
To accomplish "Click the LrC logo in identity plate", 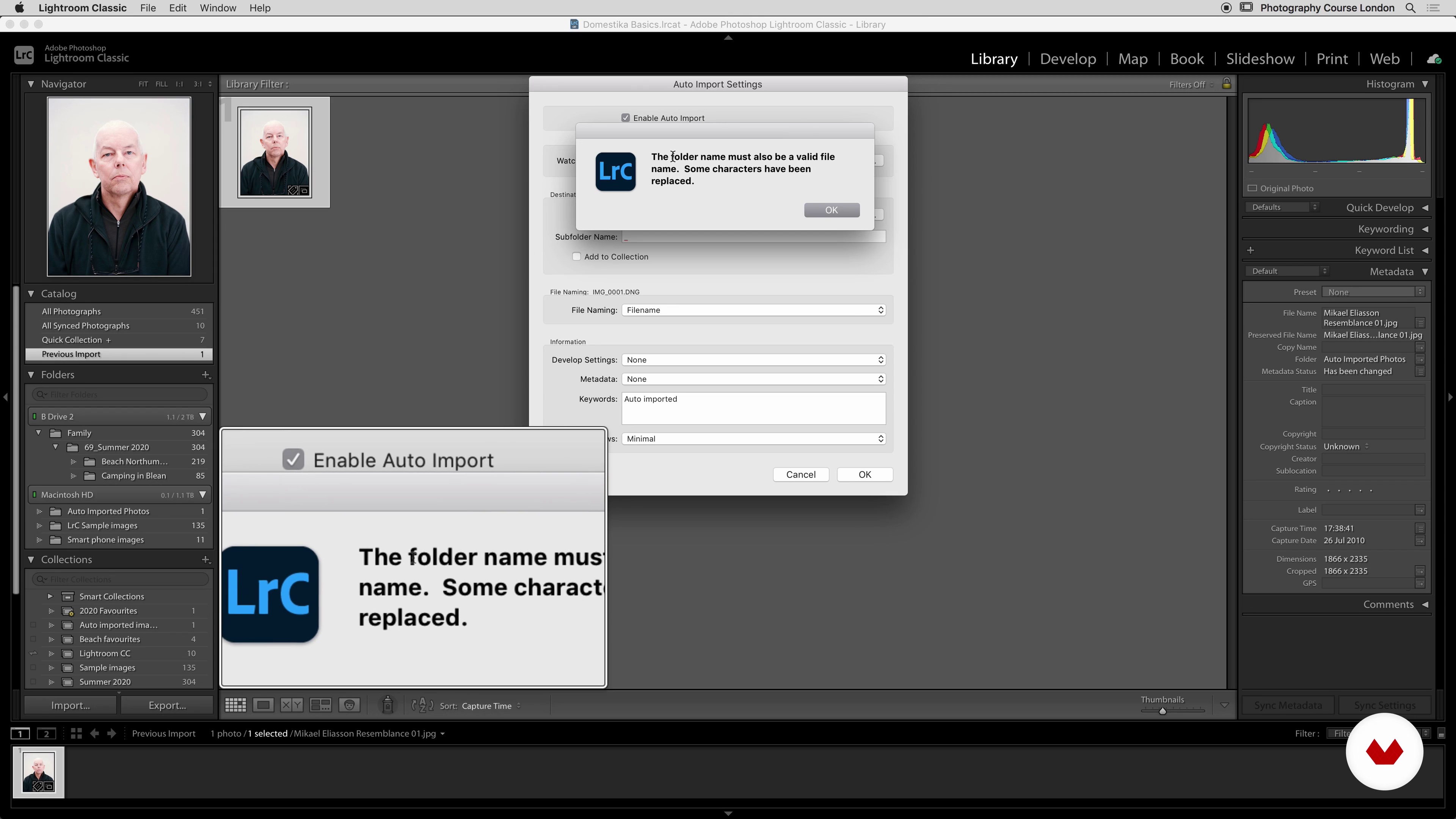I will tap(24, 55).
